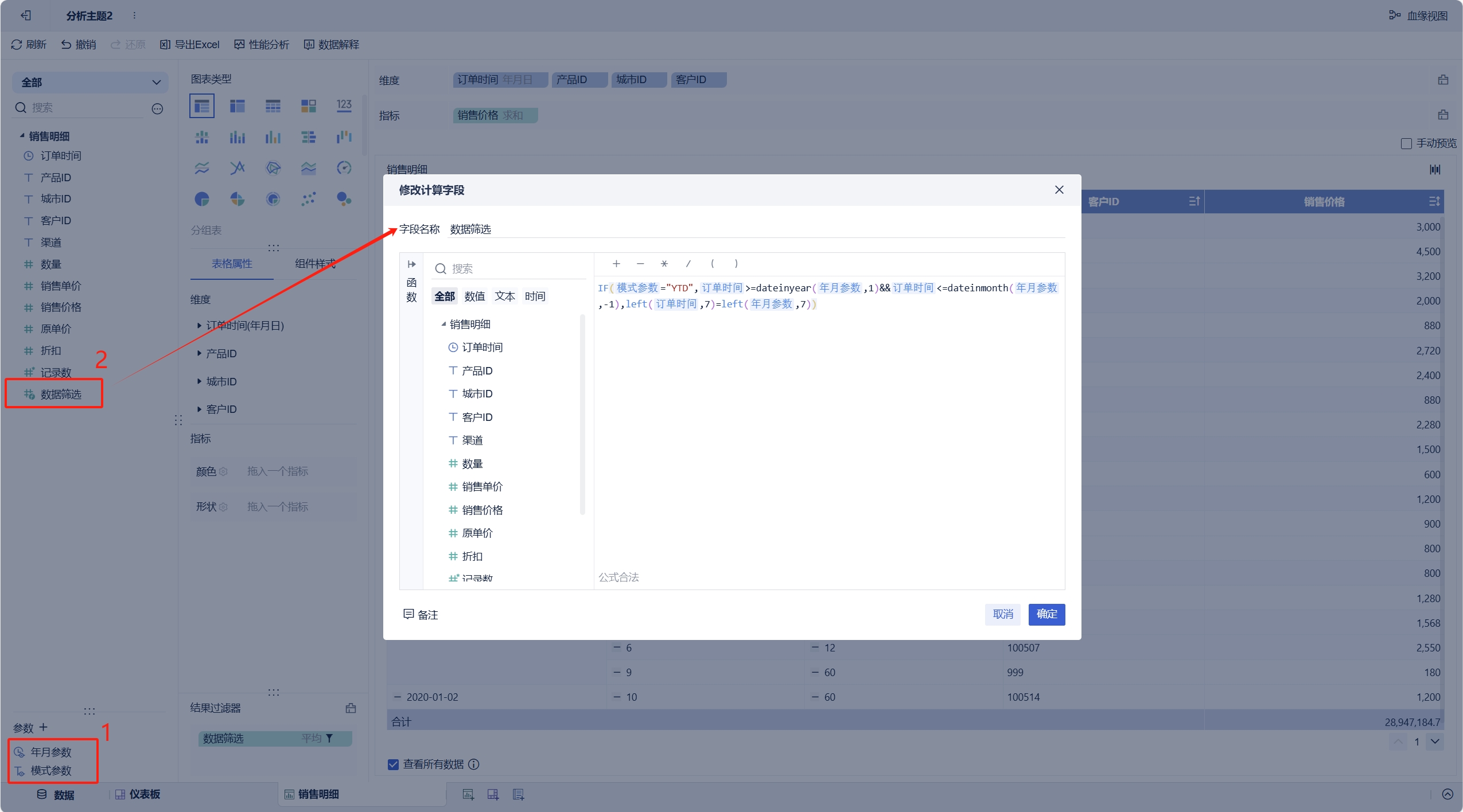The image size is (1463, 812).
Task: Open 数据解释 data explanation
Action: [332, 44]
